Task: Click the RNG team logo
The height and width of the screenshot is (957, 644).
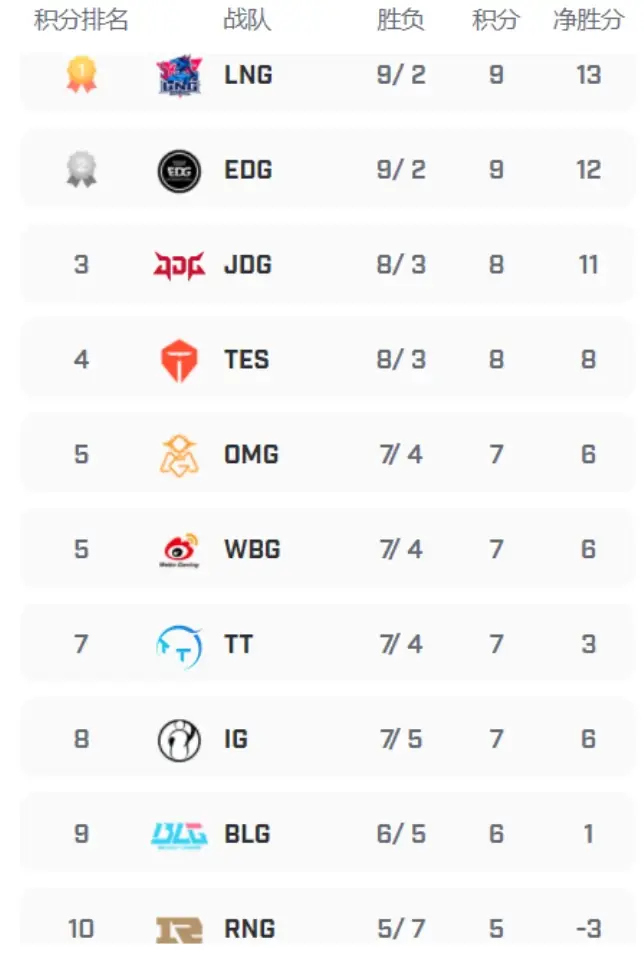Action: click(x=180, y=929)
